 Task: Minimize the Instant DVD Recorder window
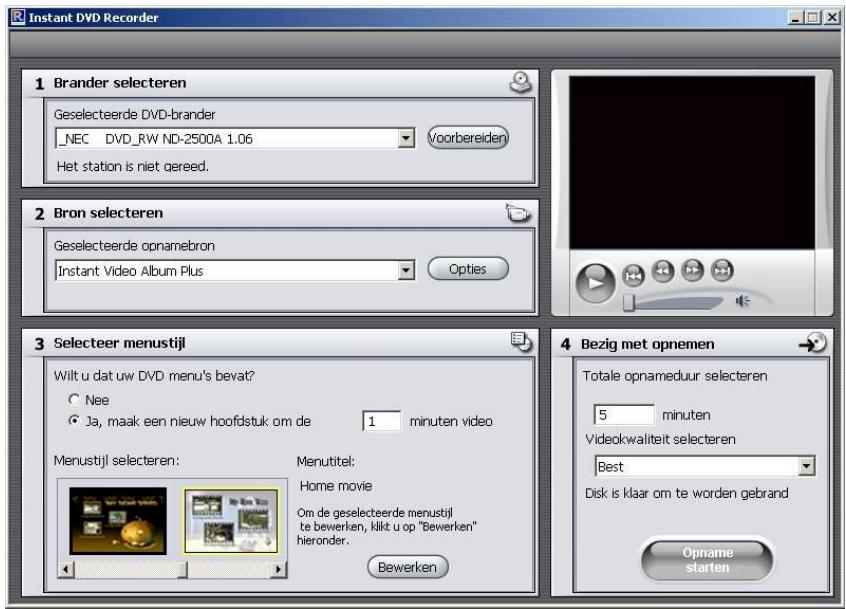[x=795, y=17]
